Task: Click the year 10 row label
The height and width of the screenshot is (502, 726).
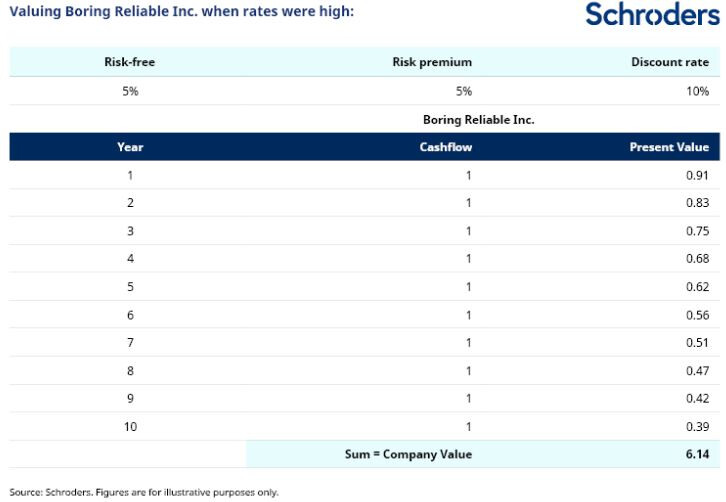Action: (130, 427)
